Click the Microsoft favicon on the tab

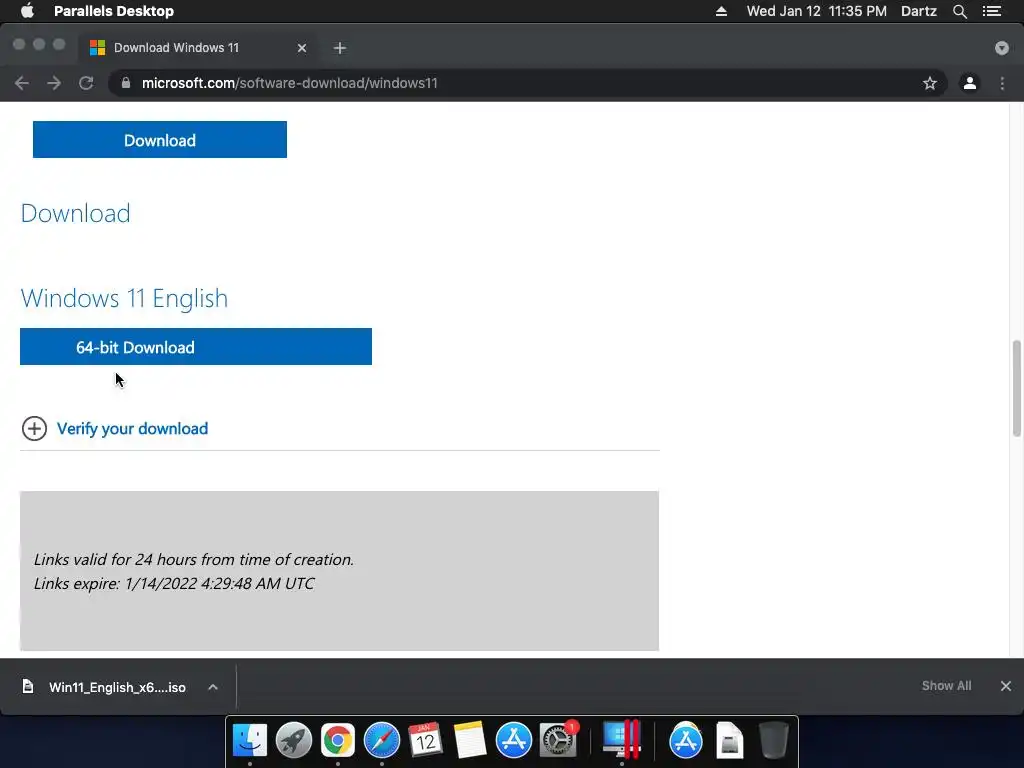97,48
